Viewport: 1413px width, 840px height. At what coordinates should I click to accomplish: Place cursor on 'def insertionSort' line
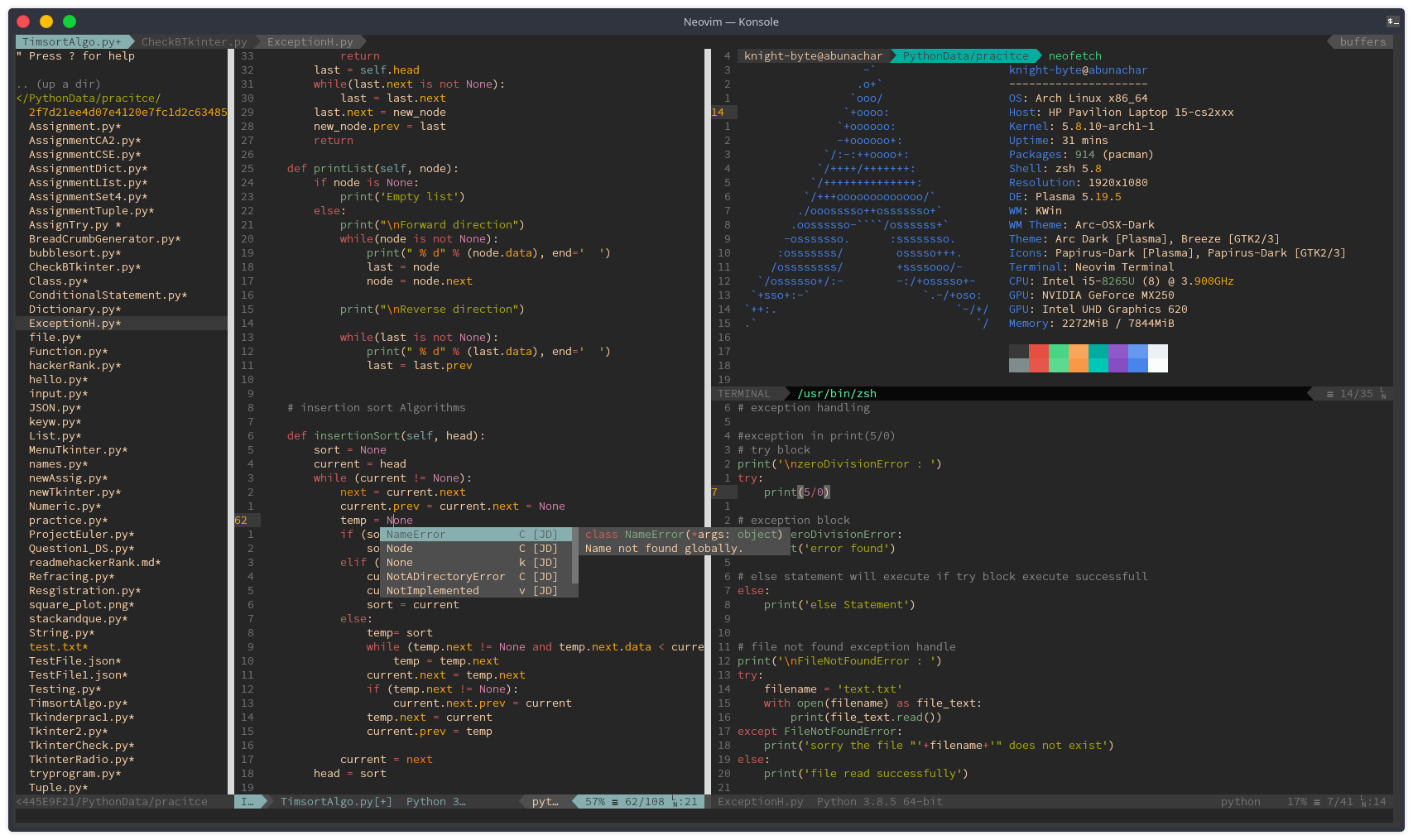tap(386, 435)
